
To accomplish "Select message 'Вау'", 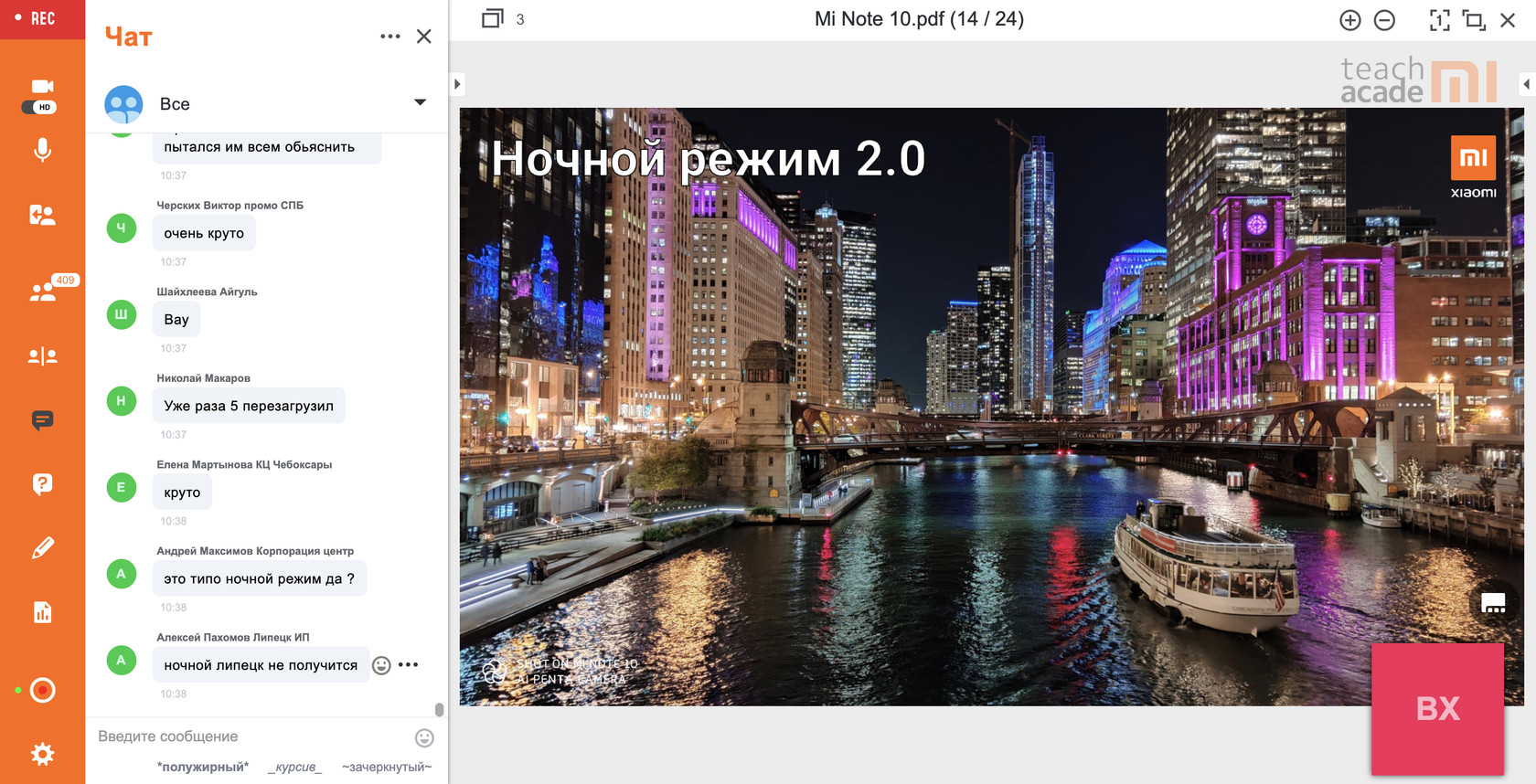I will (176, 320).
